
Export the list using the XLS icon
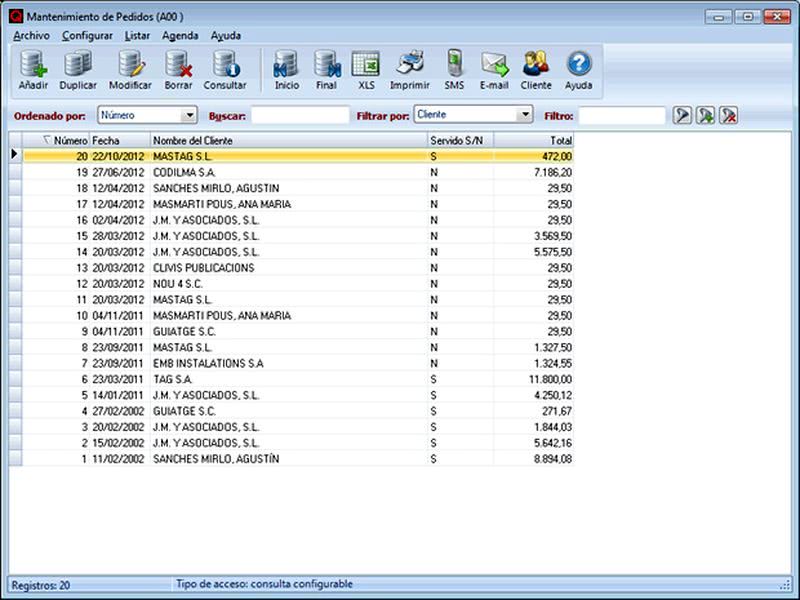pos(366,64)
